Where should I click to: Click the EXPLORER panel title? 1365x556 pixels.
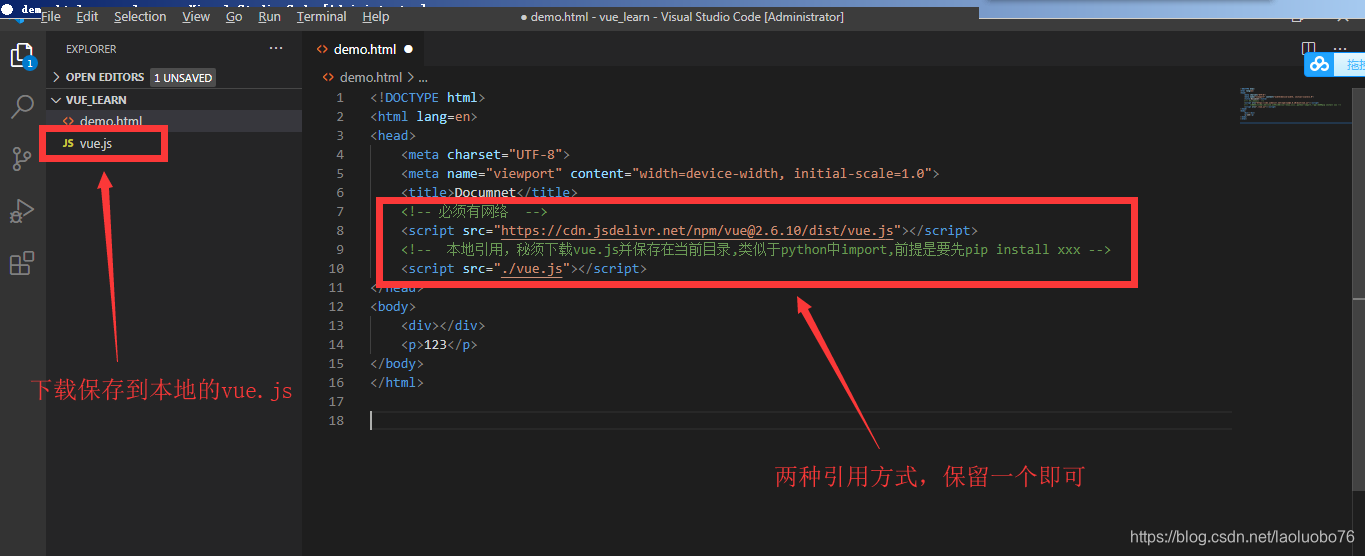pyautogui.click(x=91, y=49)
